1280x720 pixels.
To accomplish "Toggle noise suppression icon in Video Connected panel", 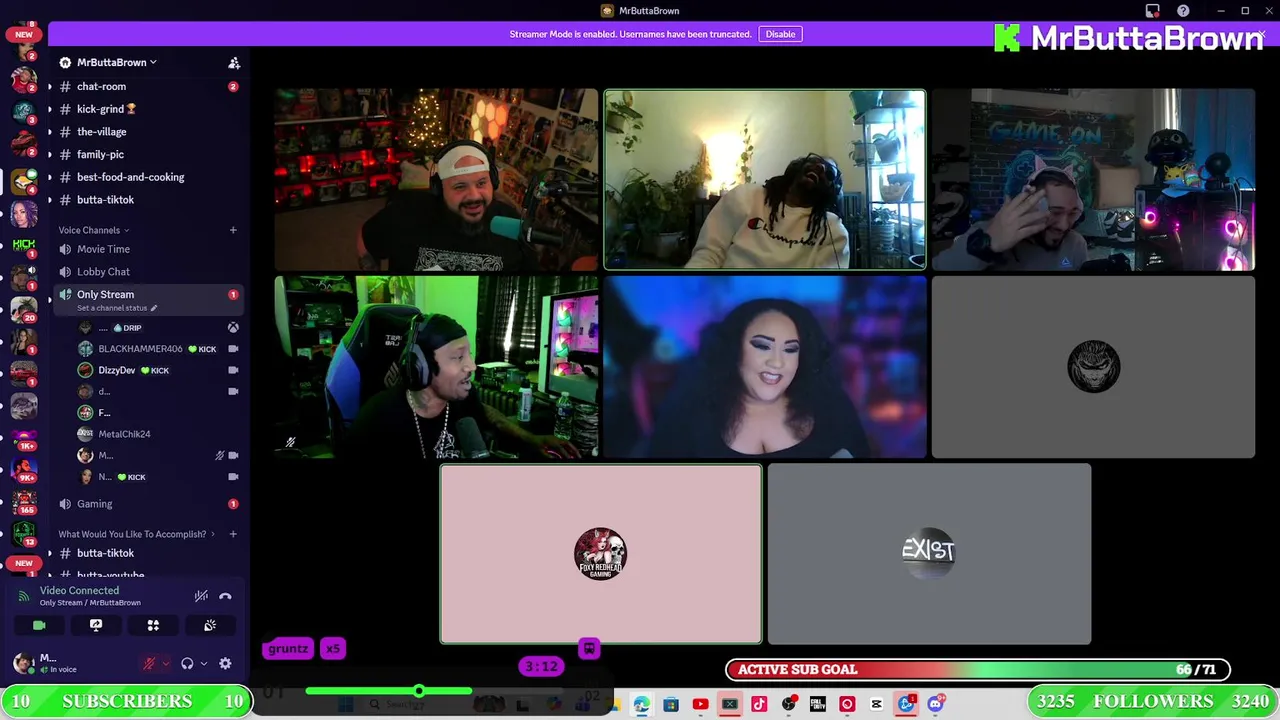I will (201, 596).
